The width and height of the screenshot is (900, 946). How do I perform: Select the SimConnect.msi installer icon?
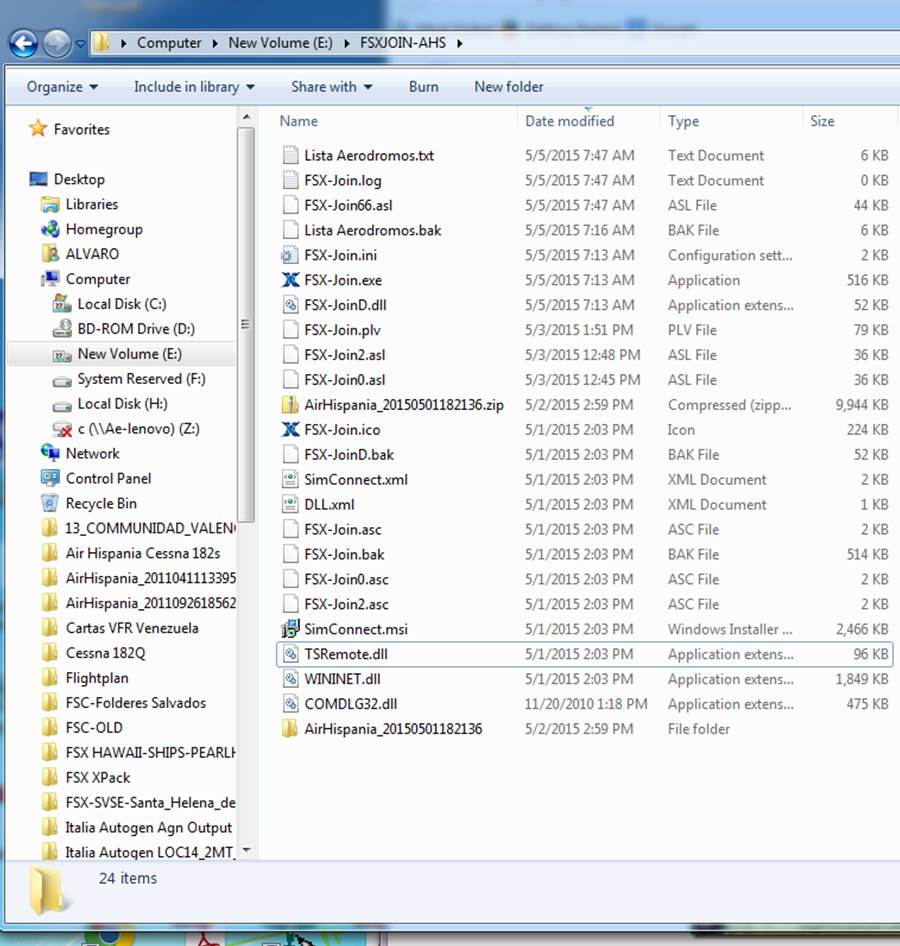(x=290, y=629)
